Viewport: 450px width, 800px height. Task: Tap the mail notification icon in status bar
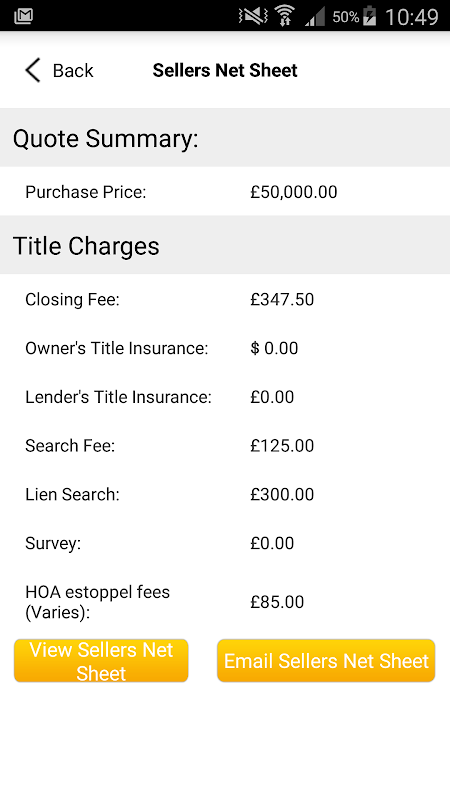[x=23, y=16]
